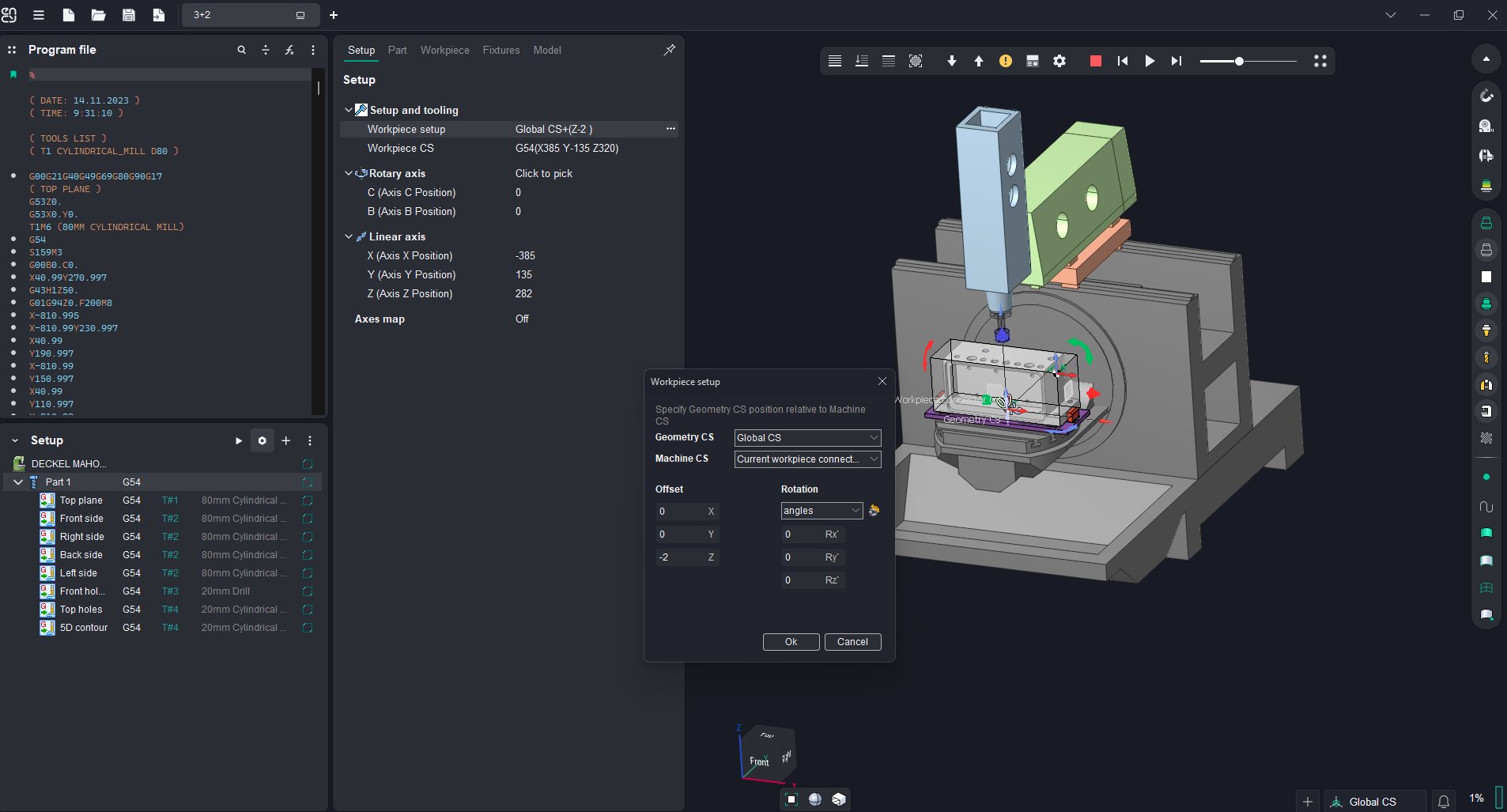Collapse the Rotary axis section
Viewport: 1507px width, 812px height.
(349, 173)
